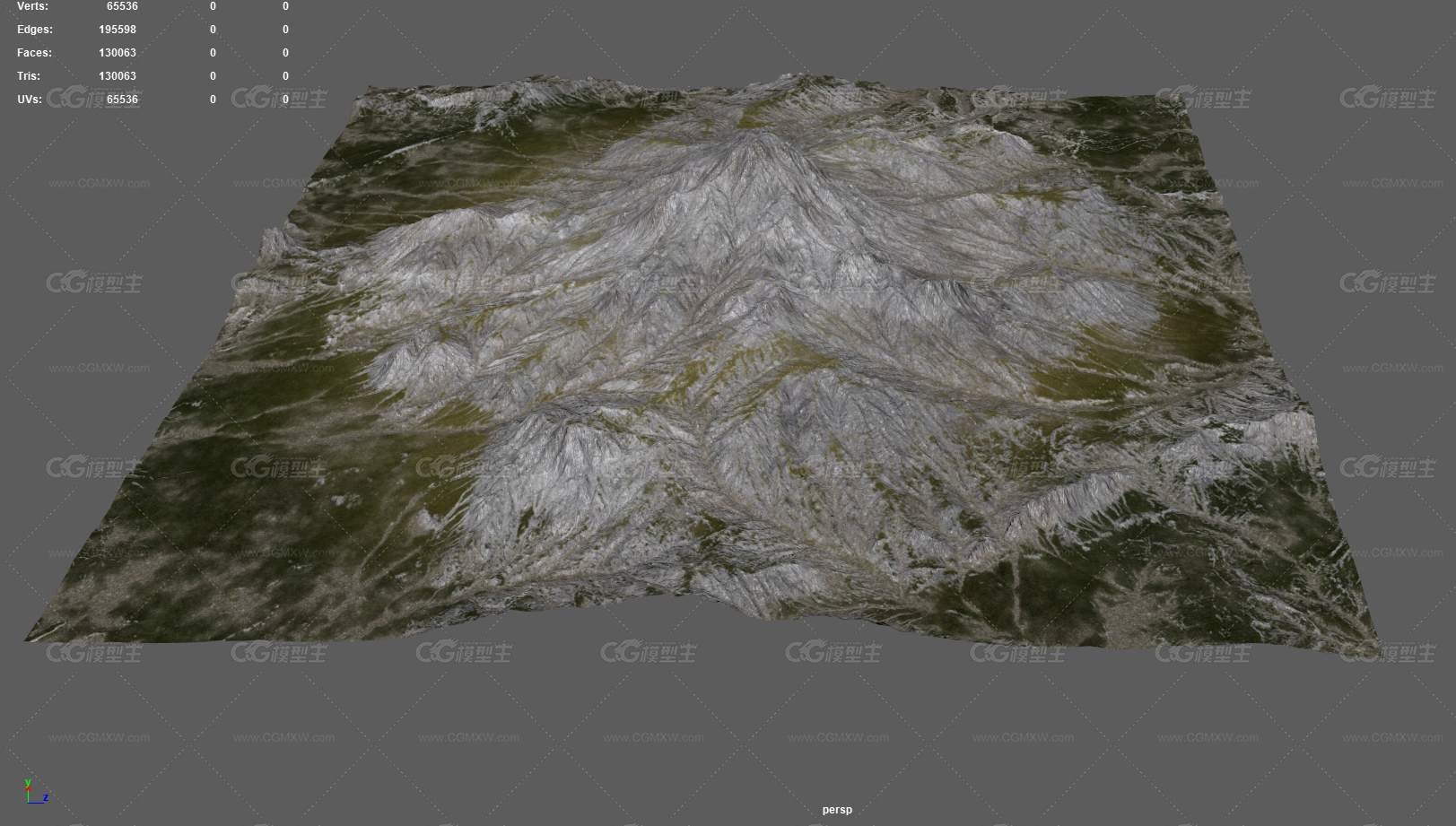Click the "Tris:" heads-up display label
This screenshot has height=826, width=1456.
click(29, 76)
